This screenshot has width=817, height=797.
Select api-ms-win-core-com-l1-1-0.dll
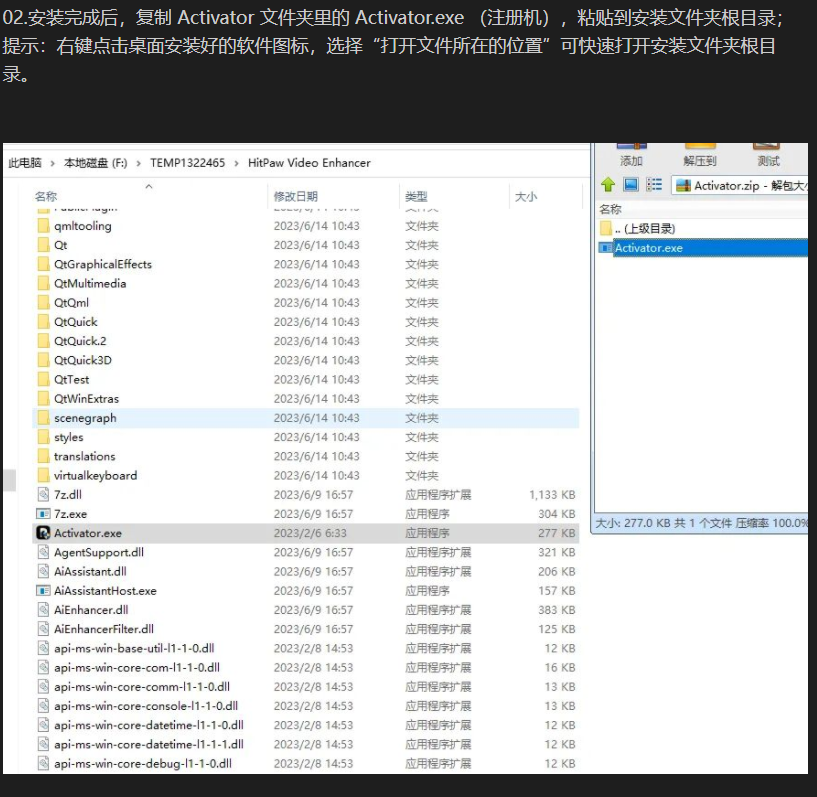coord(306,668)
